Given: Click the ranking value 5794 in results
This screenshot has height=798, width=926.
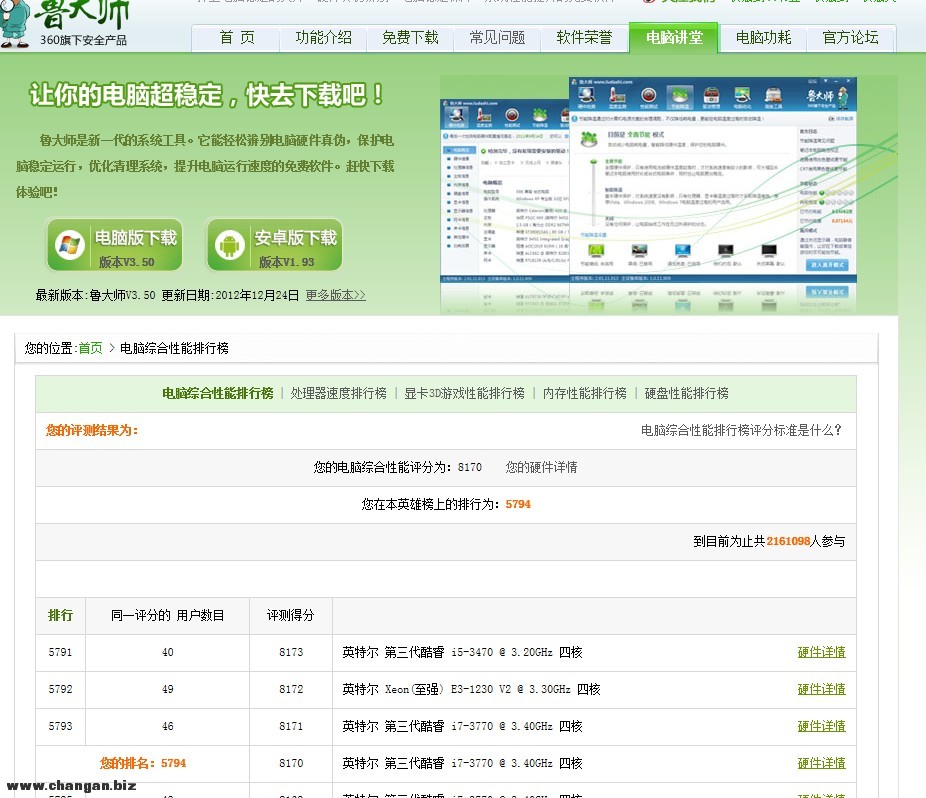Looking at the screenshot, I should (x=518, y=504).
